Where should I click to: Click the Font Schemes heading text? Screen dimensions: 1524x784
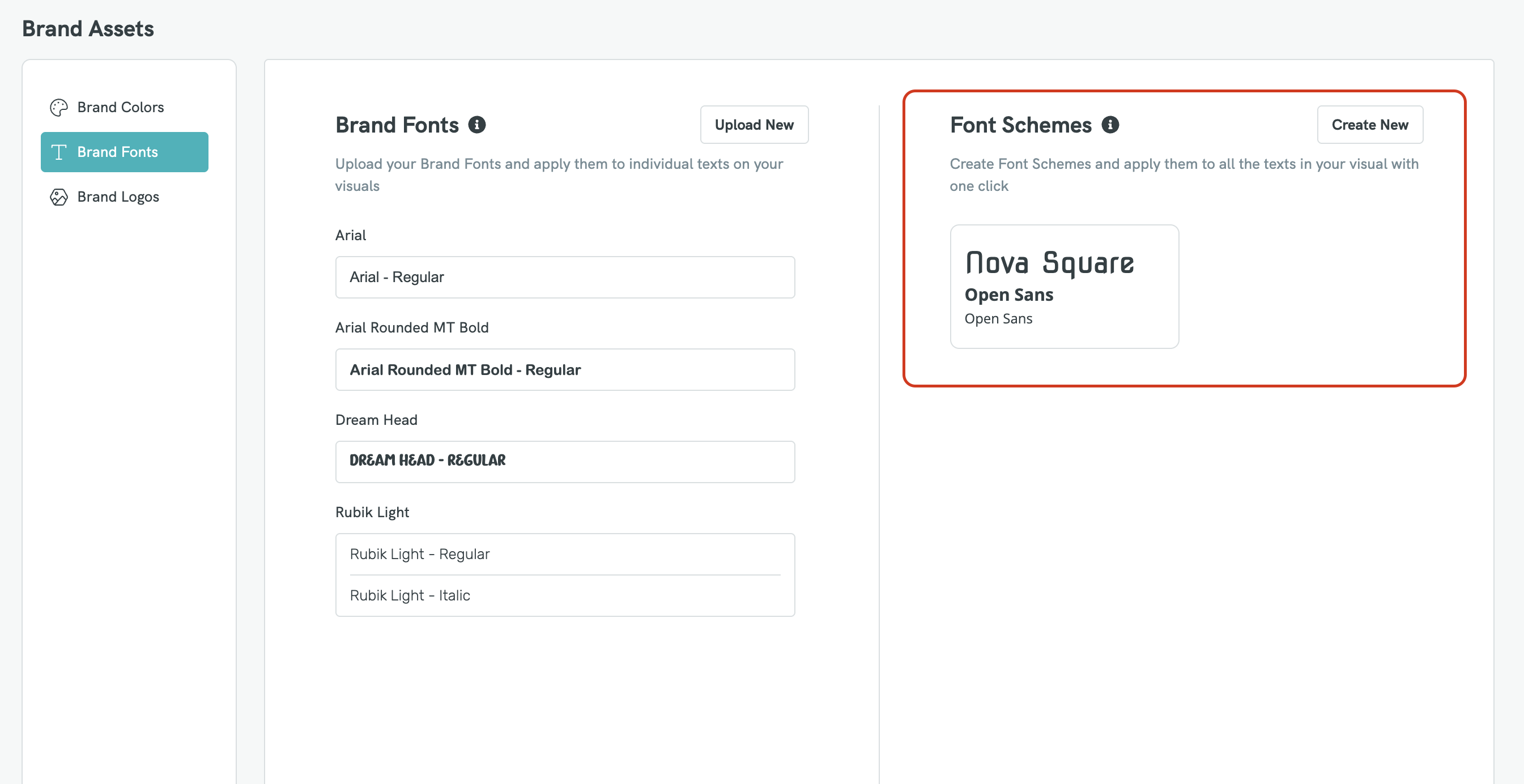(x=1020, y=125)
